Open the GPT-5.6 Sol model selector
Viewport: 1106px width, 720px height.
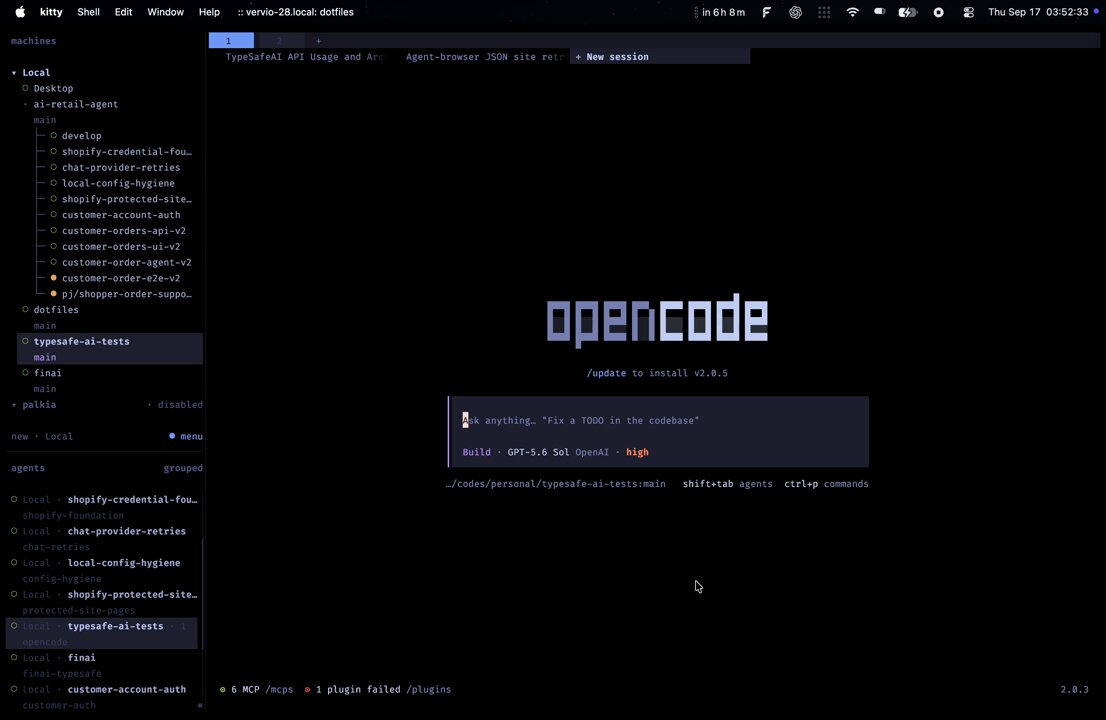click(x=538, y=452)
